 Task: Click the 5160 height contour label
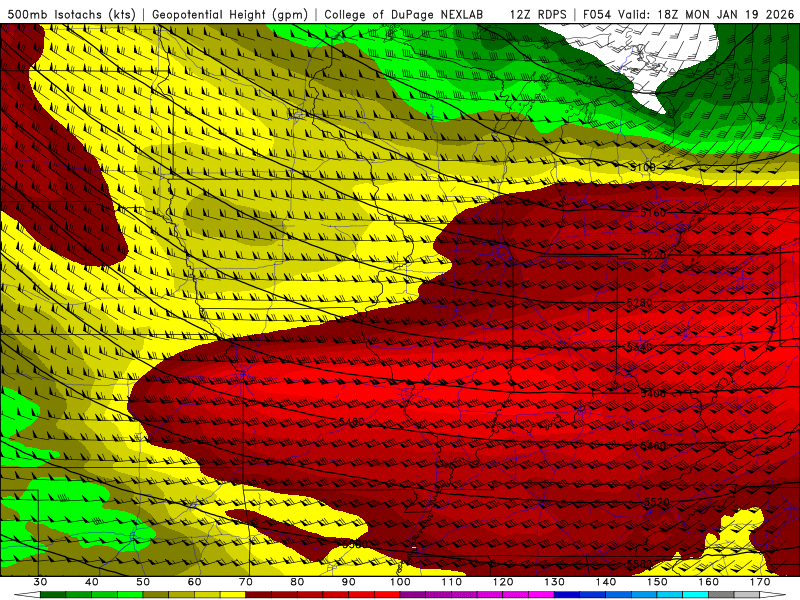[653, 212]
